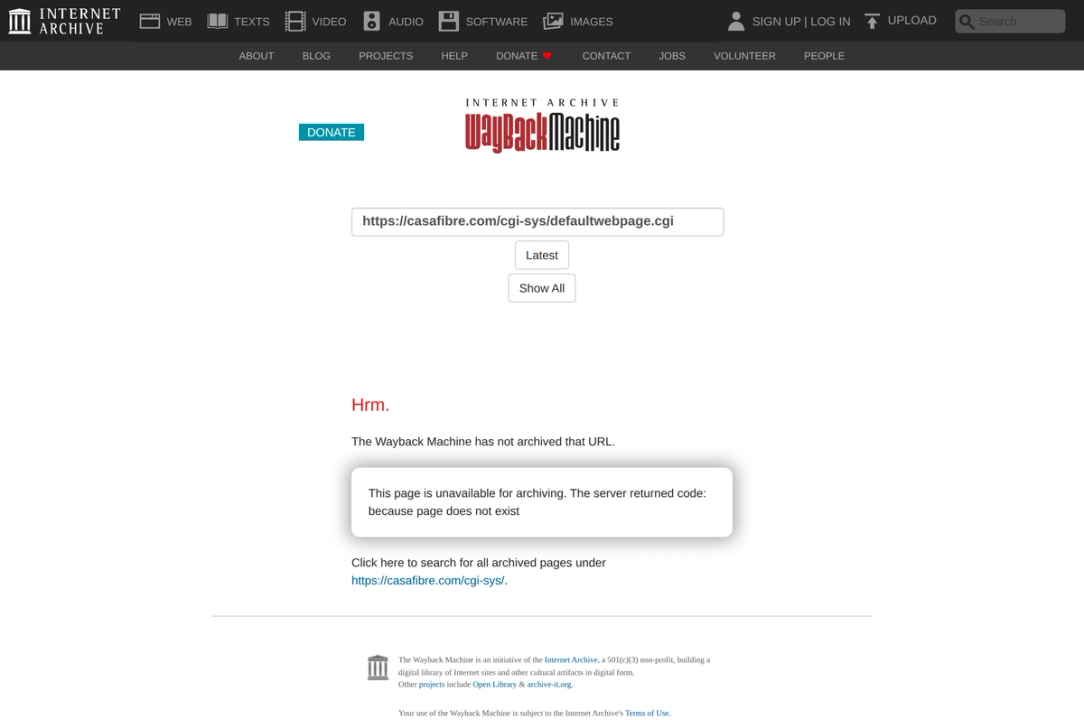
Task: Open the TEXTS menu label
Action: [252, 21]
